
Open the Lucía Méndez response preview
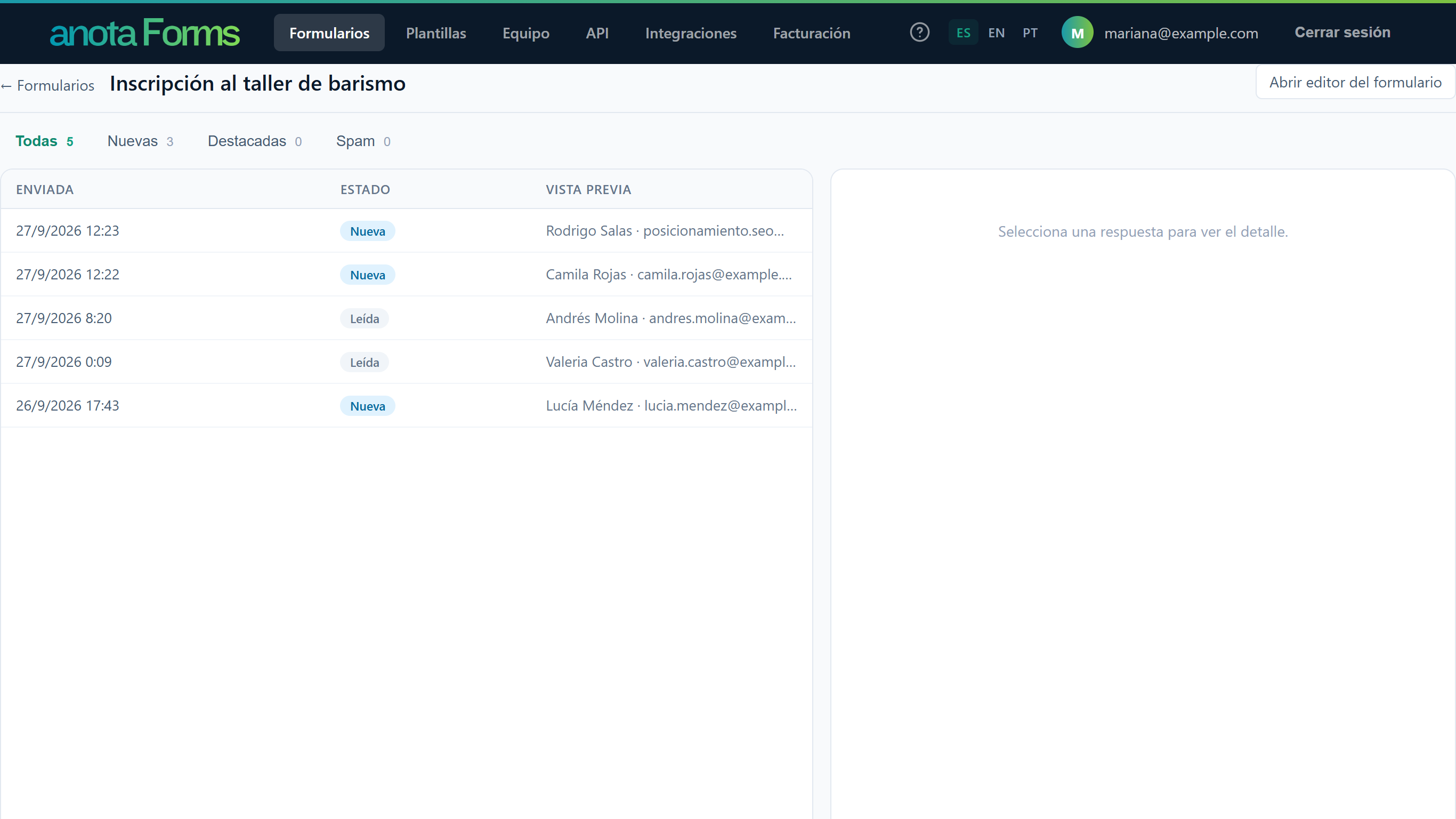(x=672, y=406)
